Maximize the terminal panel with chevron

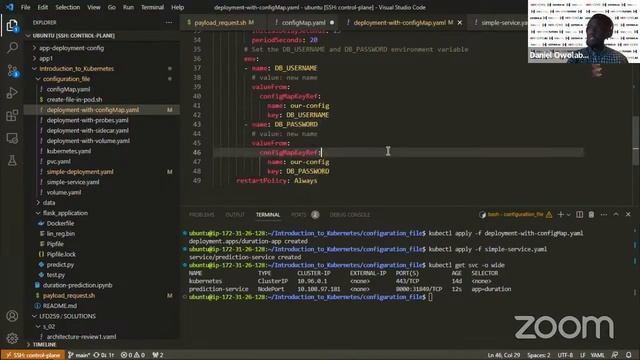pos(616,214)
